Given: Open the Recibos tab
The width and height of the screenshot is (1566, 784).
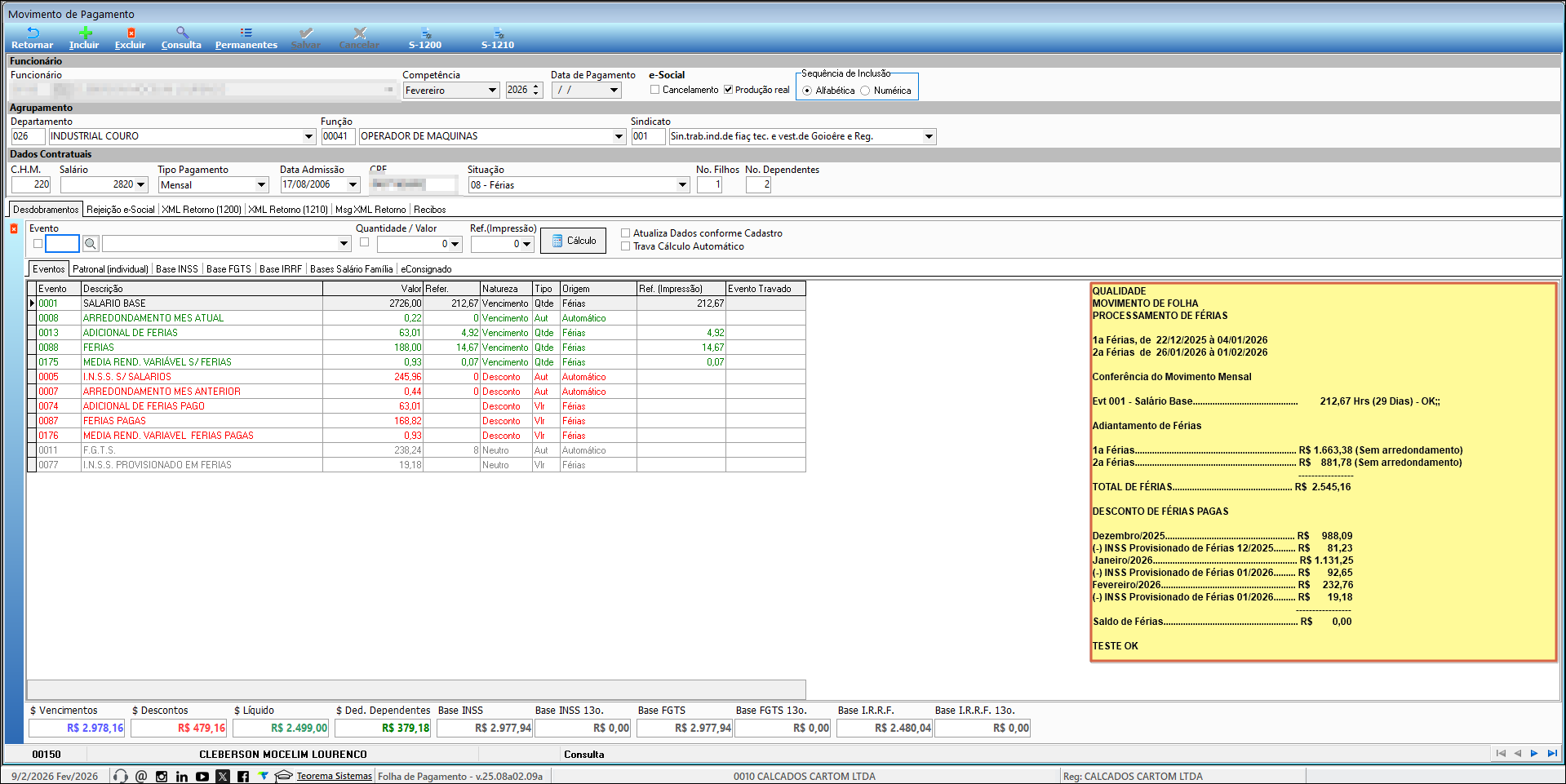Looking at the screenshot, I should [x=429, y=210].
